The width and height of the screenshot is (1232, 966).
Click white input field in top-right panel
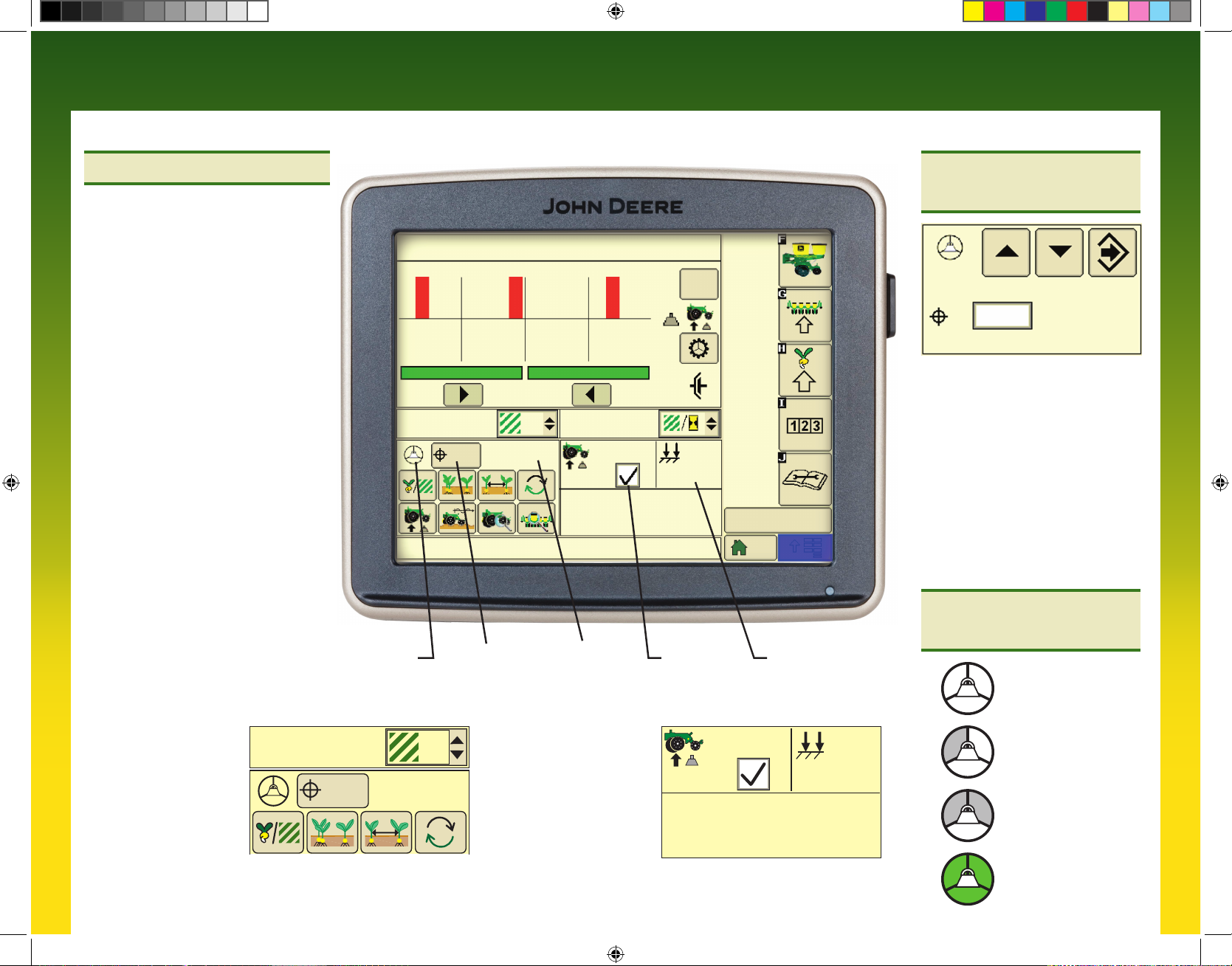coord(1002,316)
